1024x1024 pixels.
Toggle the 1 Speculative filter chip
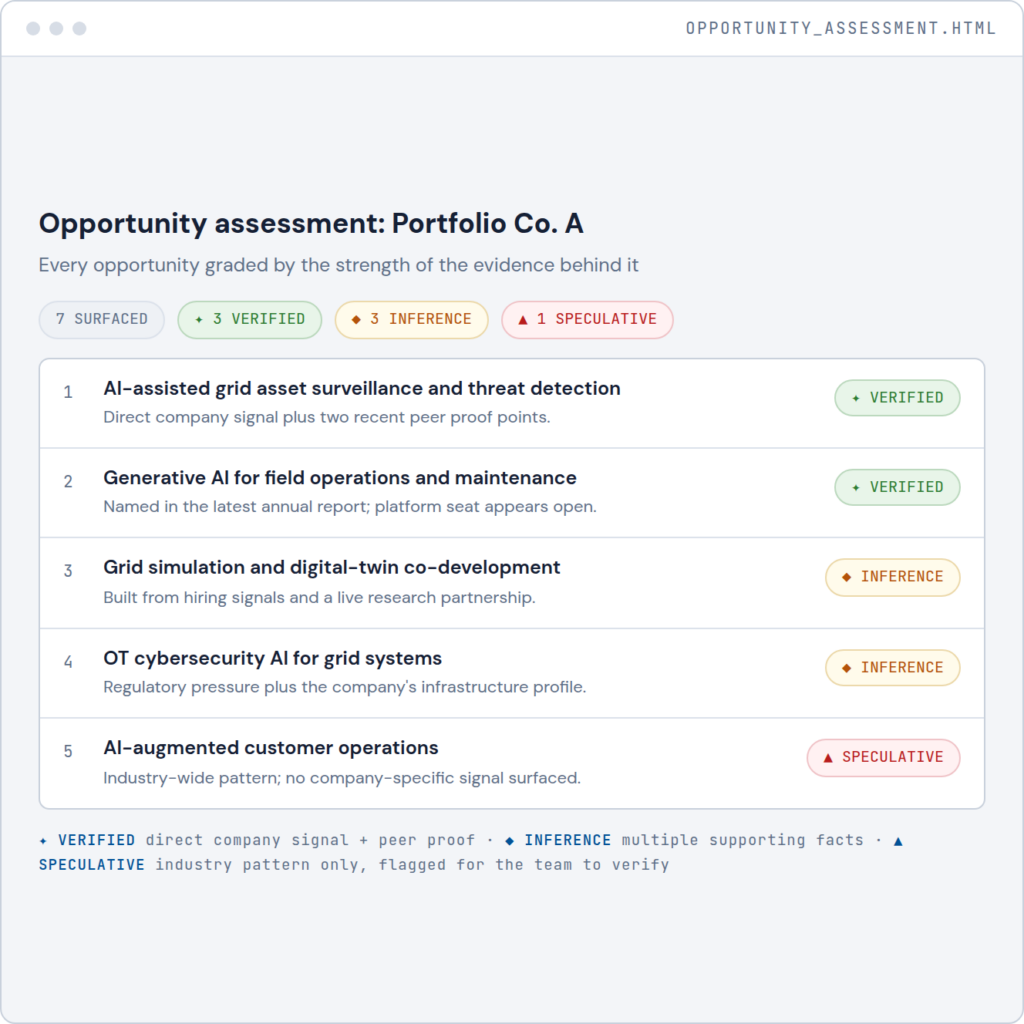(587, 319)
